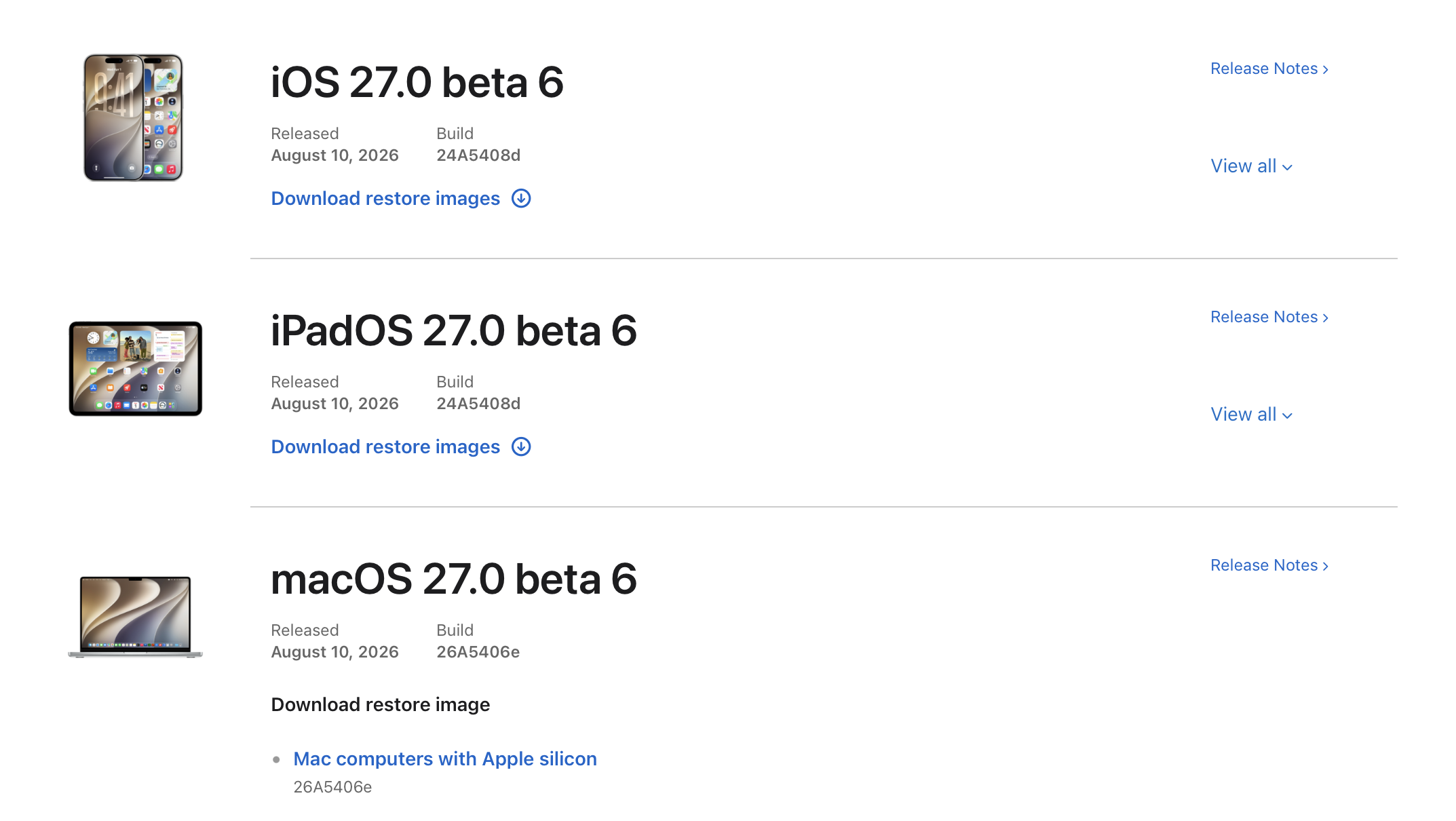1456x821 pixels.
Task: Click the iPad product image
Action: (136, 368)
